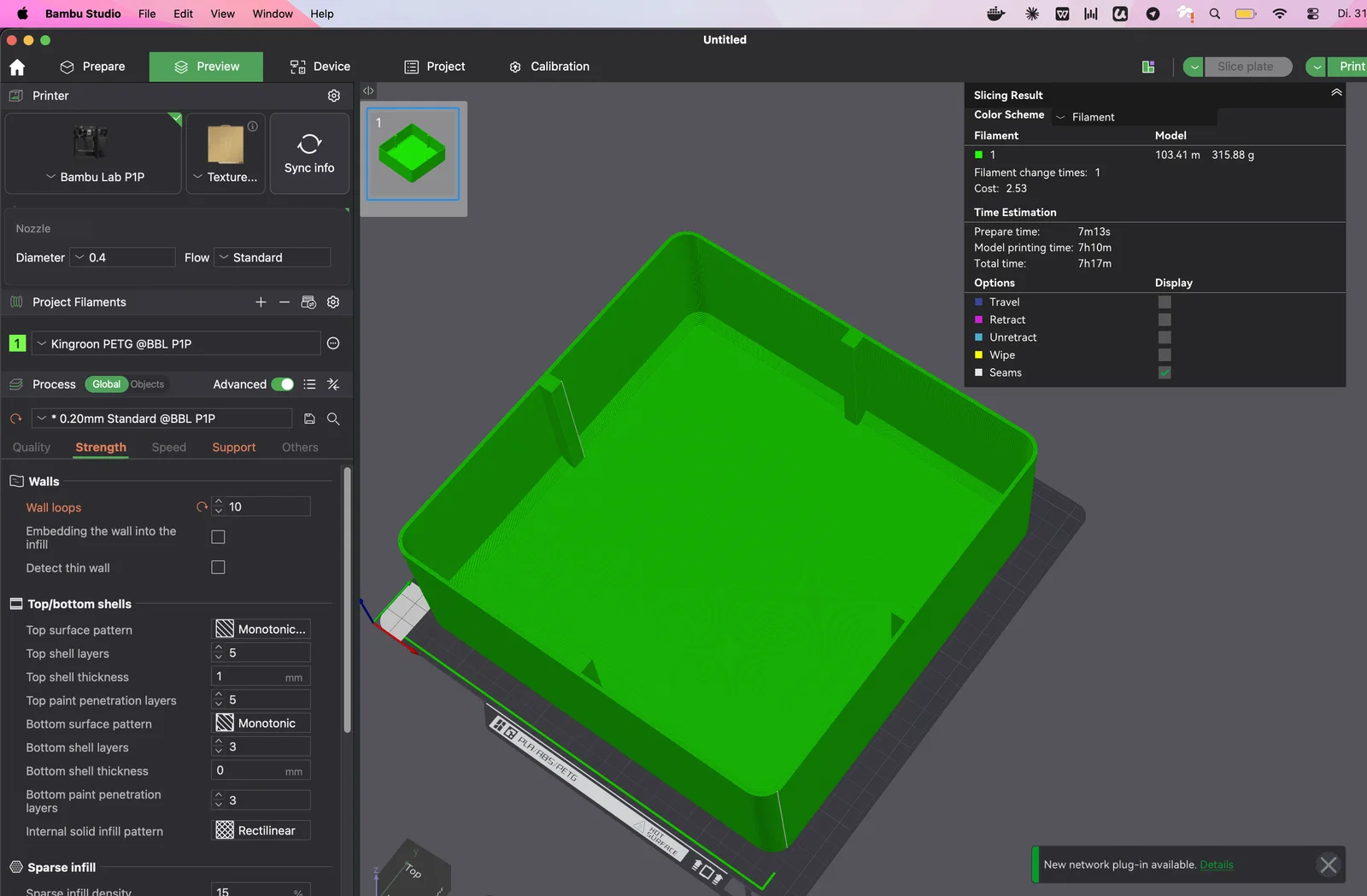Switch process scope to Objects
Image resolution: width=1367 pixels, height=896 pixels.
147,384
